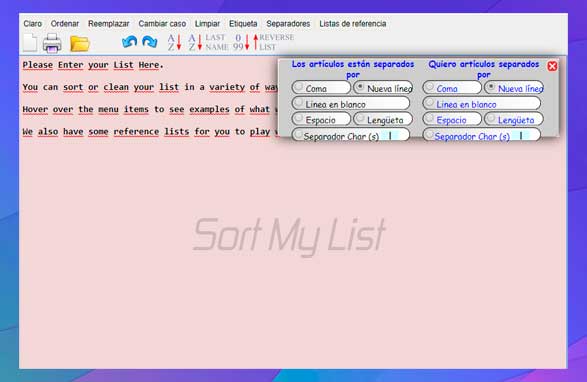587x382 pixels.
Task: Redo with the blue right arrow
Action: point(150,42)
